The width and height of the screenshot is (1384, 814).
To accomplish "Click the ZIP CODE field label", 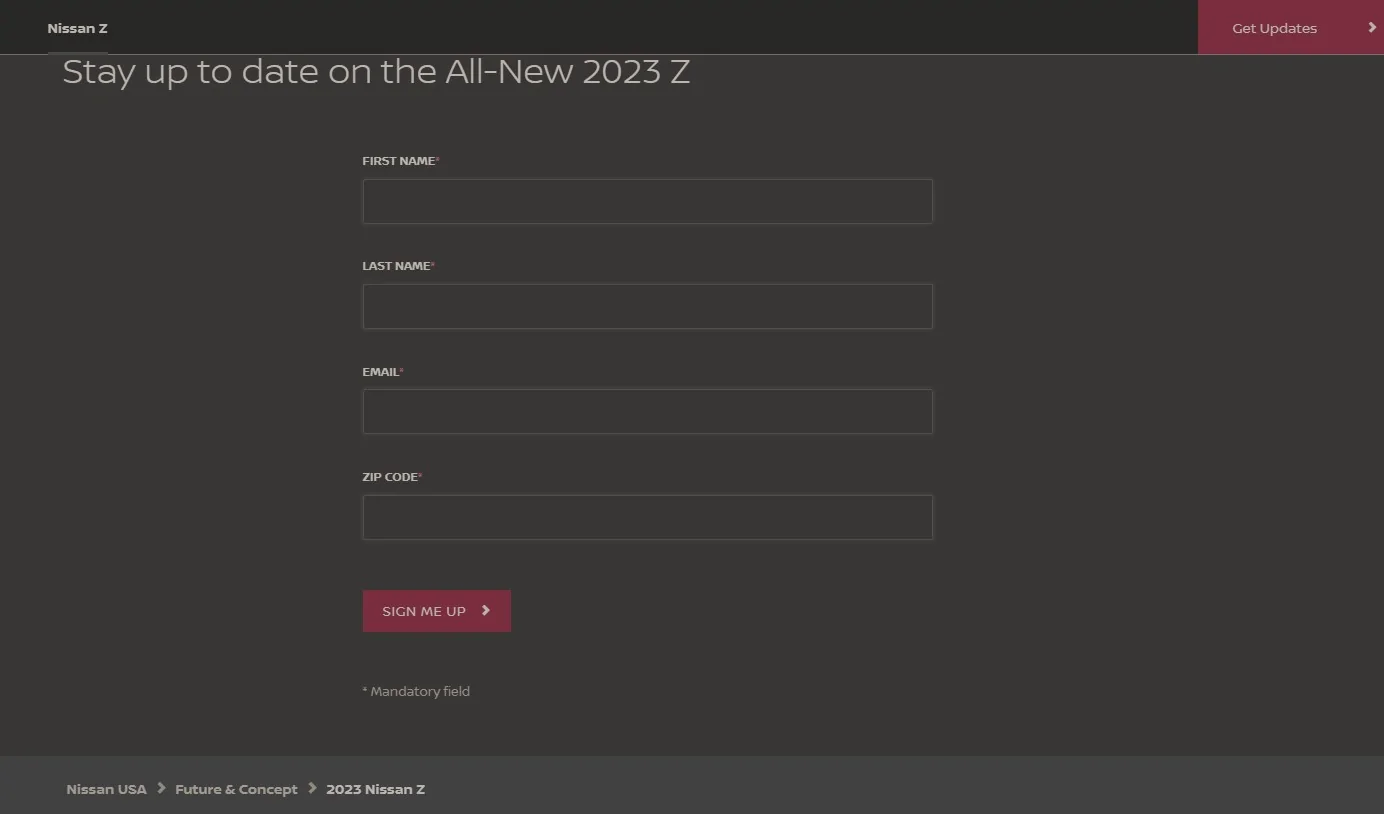I will [x=392, y=477].
